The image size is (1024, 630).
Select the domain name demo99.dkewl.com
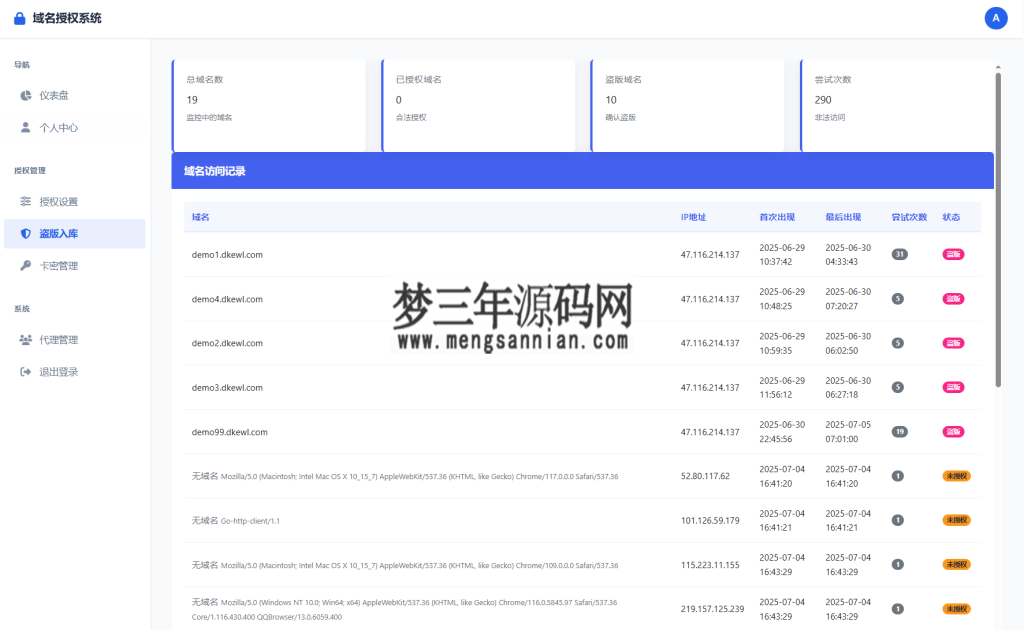(228, 432)
